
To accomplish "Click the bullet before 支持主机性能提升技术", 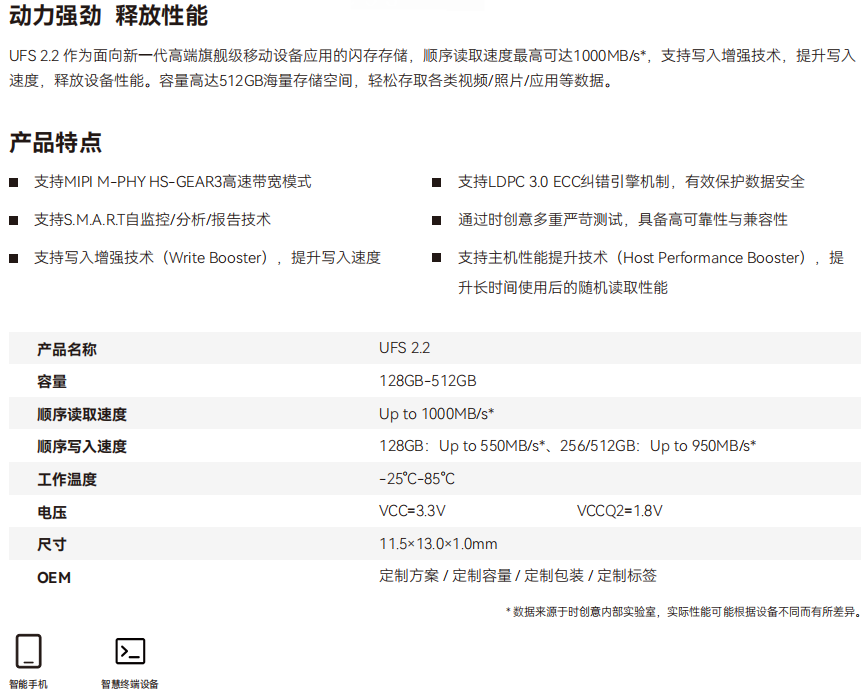I will [437, 258].
